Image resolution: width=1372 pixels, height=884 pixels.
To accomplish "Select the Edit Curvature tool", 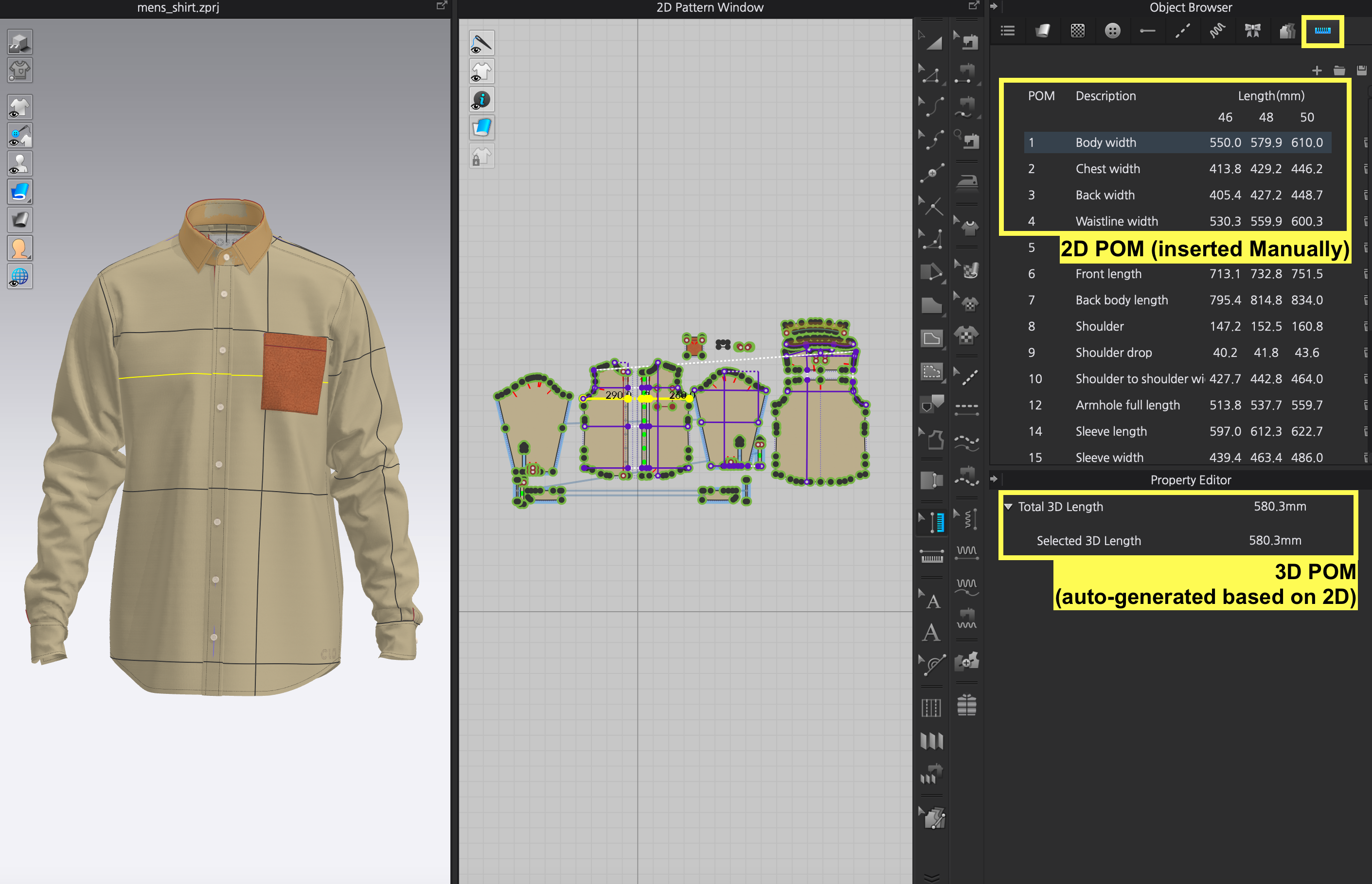I will coord(931,107).
